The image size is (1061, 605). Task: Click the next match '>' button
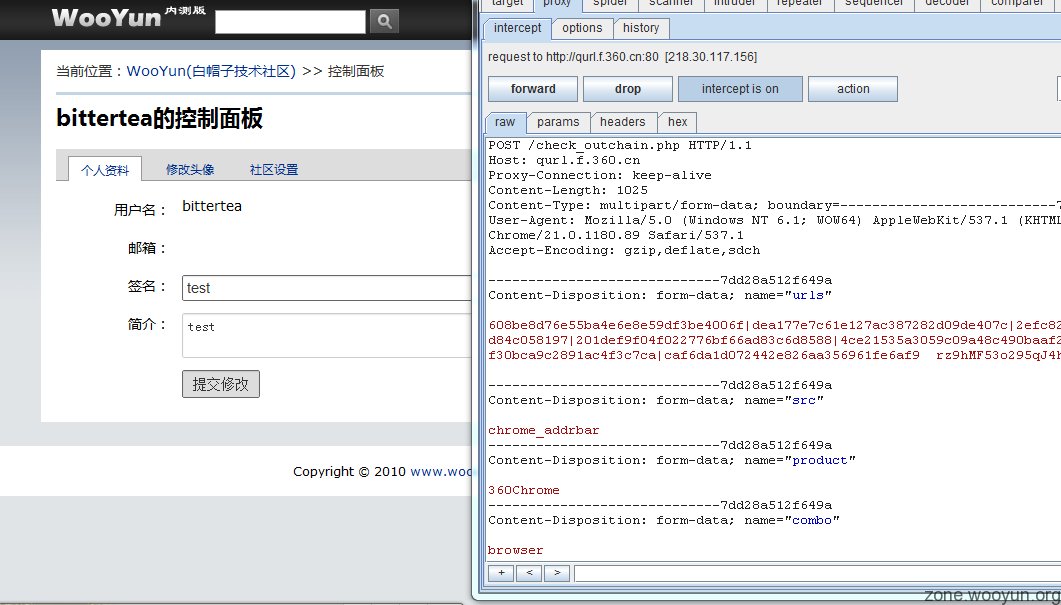coord(557,573)
